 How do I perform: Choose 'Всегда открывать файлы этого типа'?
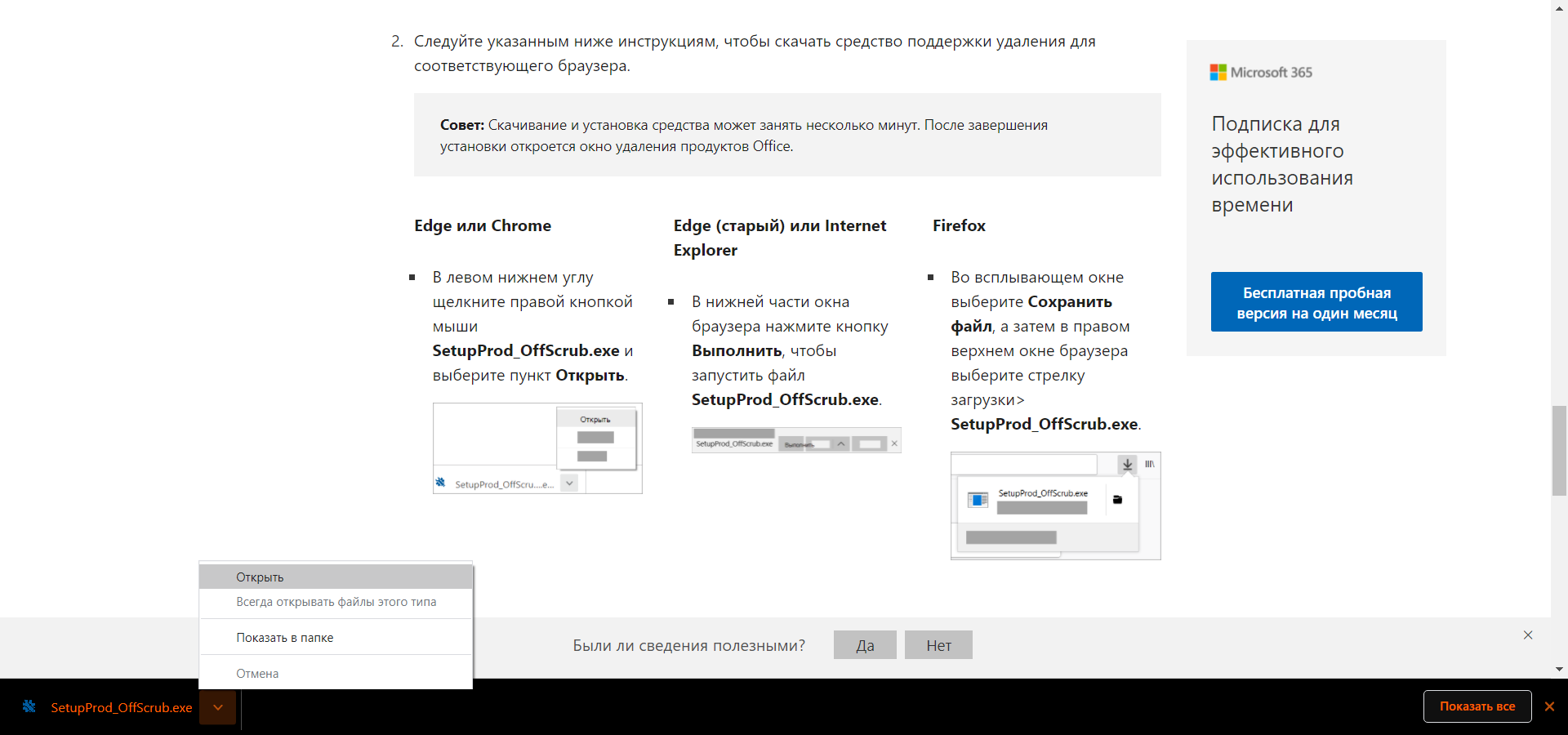tap(336, 602)
